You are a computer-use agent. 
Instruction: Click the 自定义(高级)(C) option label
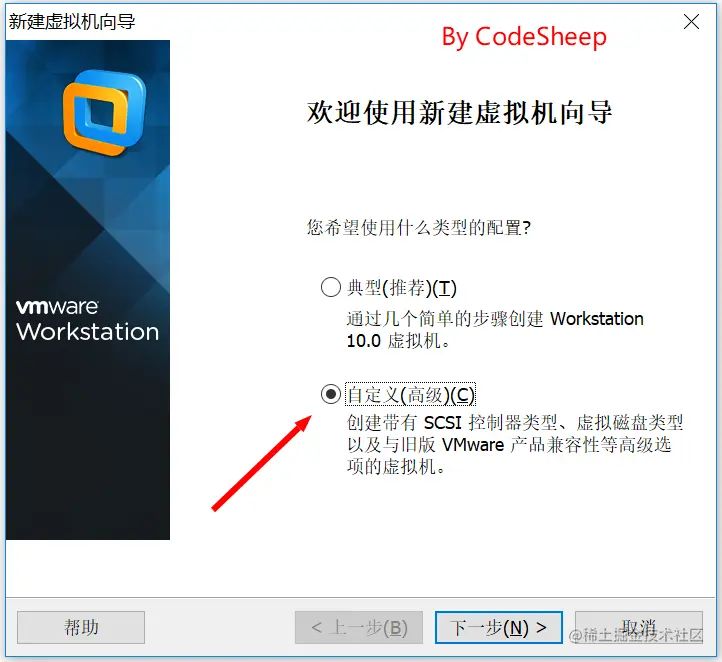(x=410, y=395)
